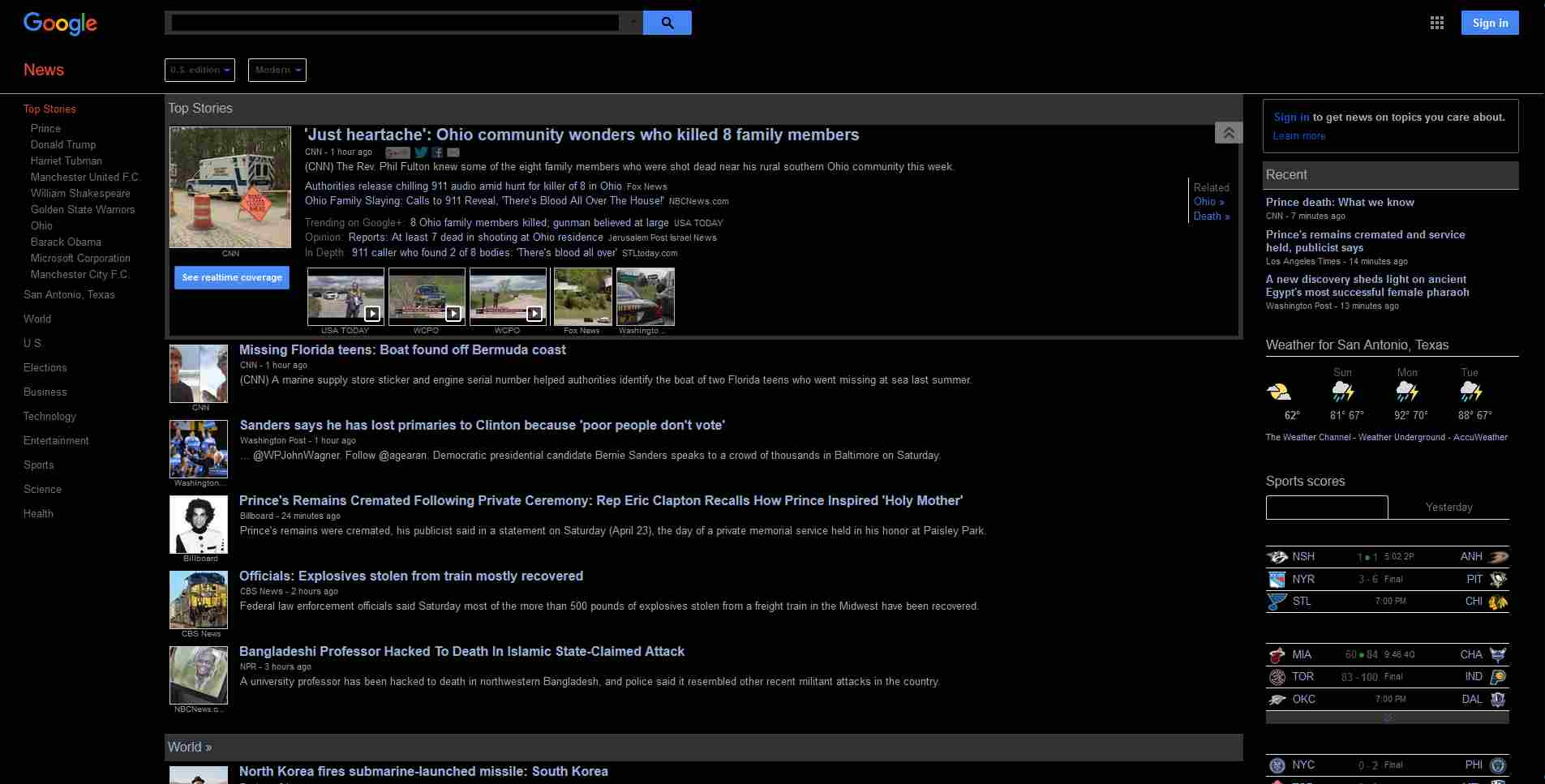Play the first WCPO video thumbnail
1545x784 pixels.
pyautogui.click(x=427, y=297)
